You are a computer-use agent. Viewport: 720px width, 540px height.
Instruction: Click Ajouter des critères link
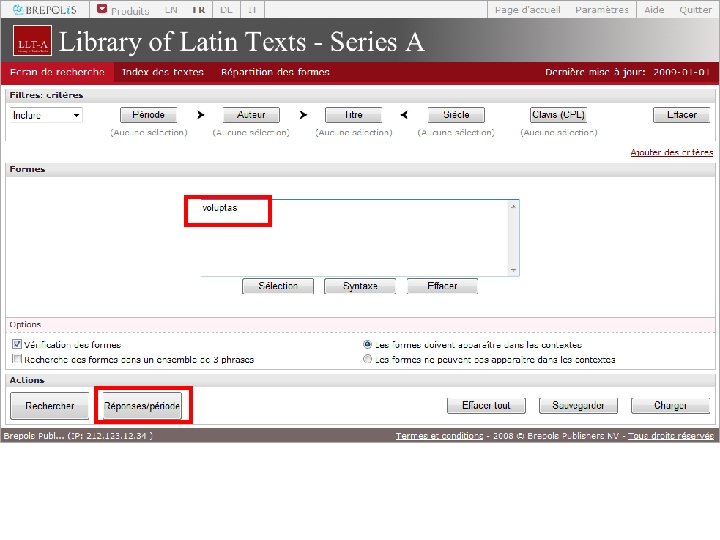click(x=671, y=152)
